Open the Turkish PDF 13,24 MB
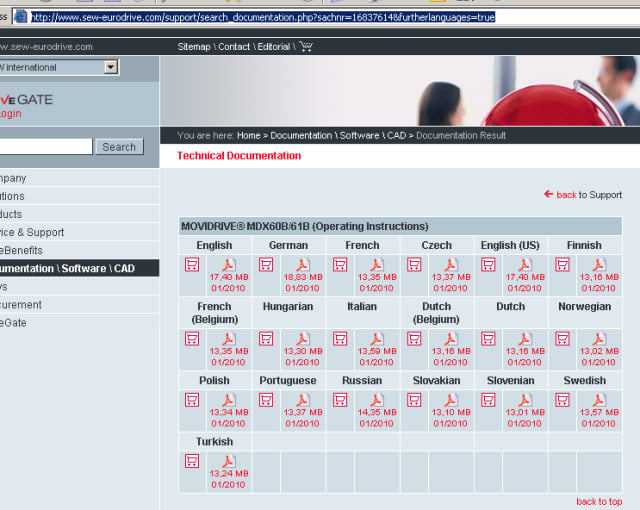640x510 pixels. pos(229,461)
